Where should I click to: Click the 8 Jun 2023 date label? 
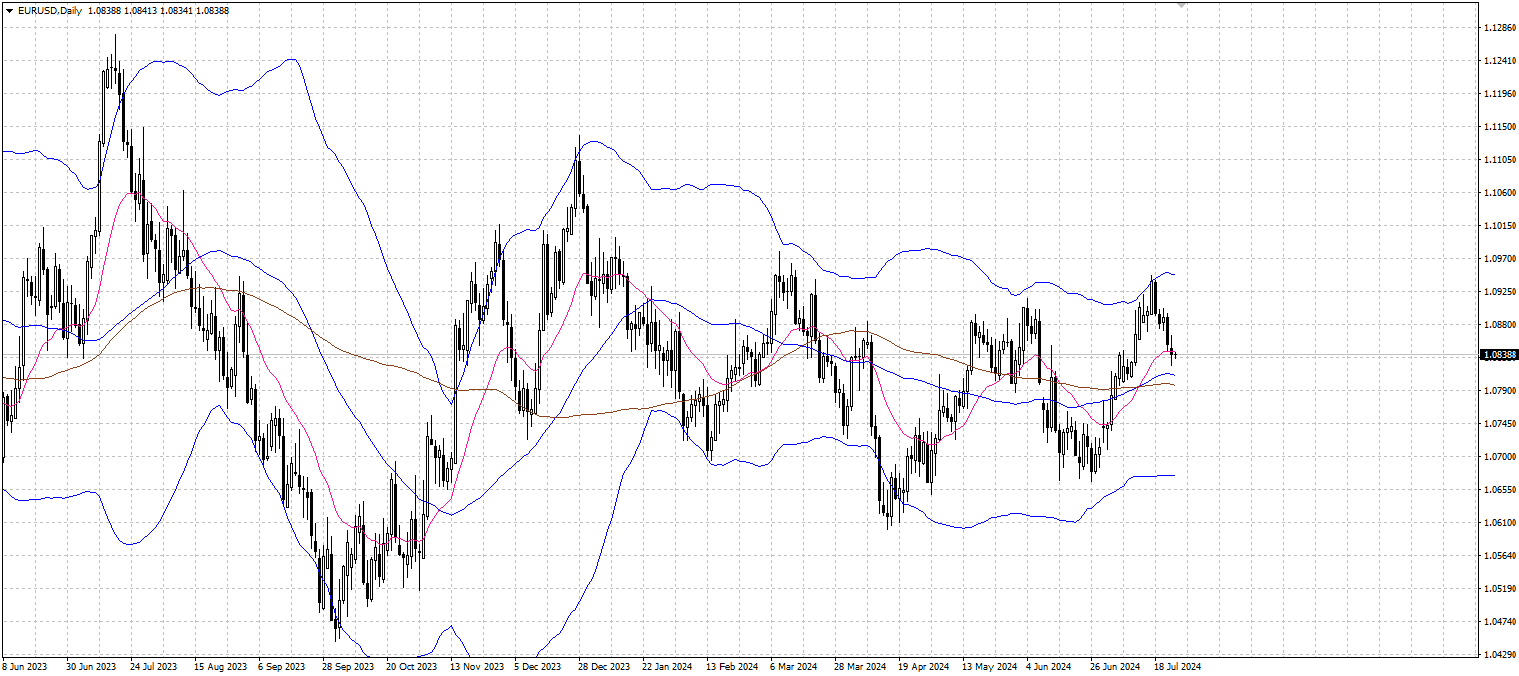[x=25, y=666]
